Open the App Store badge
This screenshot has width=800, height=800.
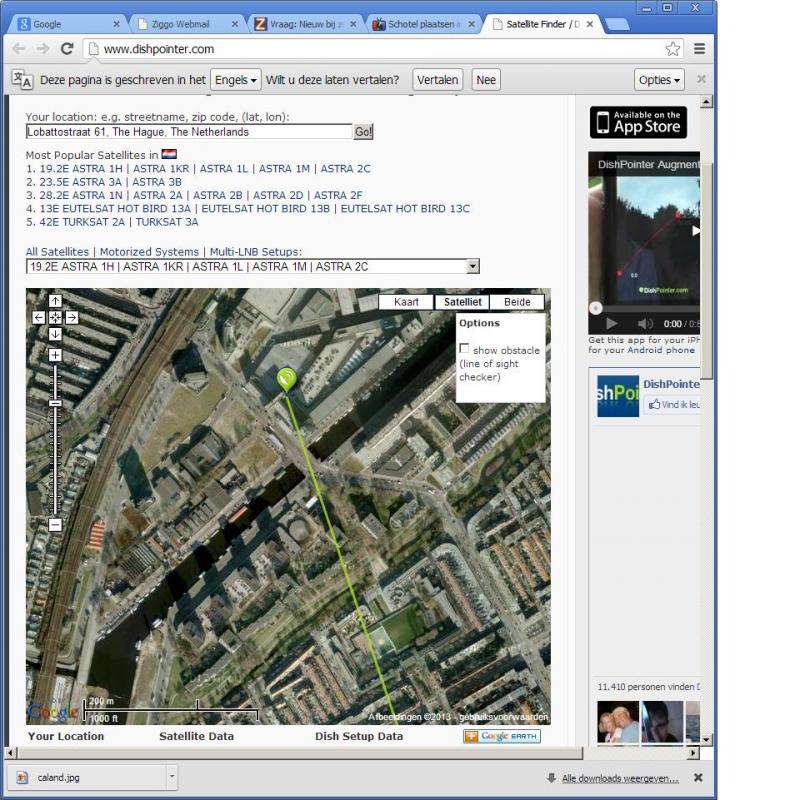tap(638, 122)
